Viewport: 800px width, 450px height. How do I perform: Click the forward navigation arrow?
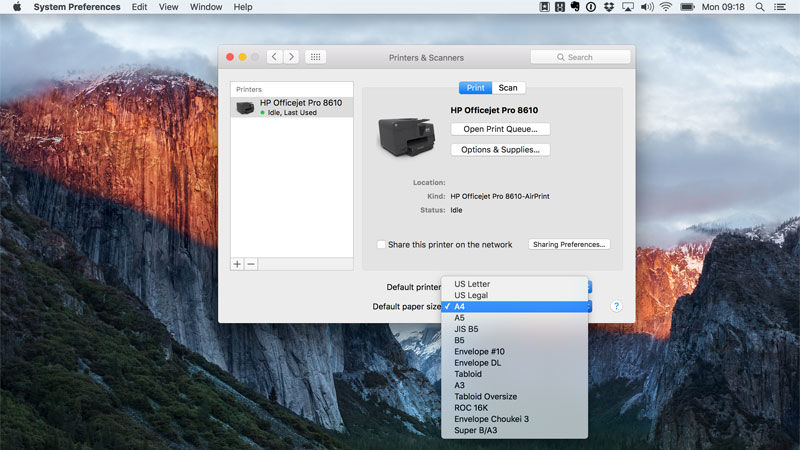(x=291, y=57)
